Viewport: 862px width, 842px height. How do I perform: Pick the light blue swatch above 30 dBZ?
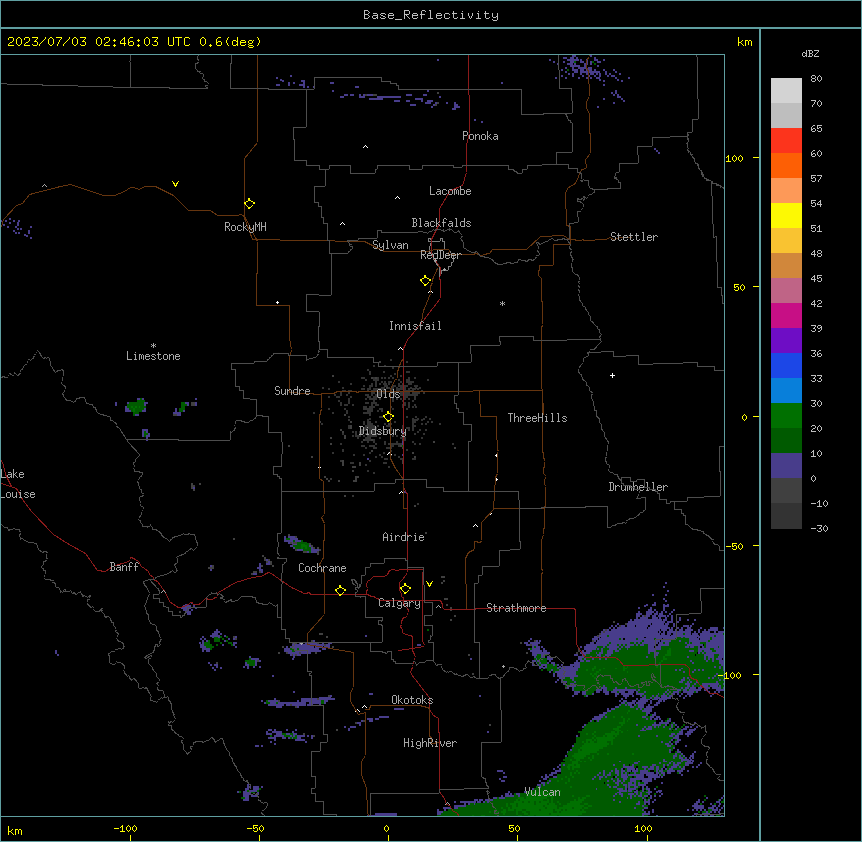click(x=786, y=391)
